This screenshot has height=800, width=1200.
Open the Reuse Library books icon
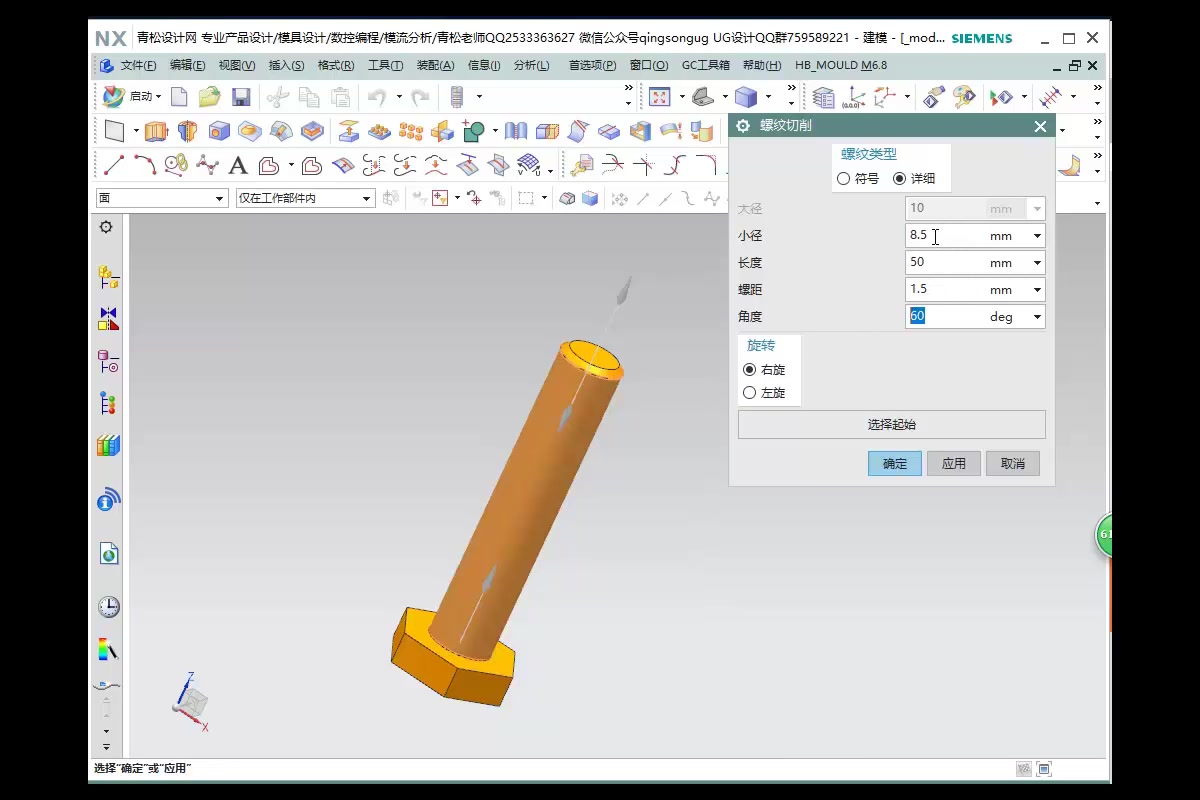(108, 445)
